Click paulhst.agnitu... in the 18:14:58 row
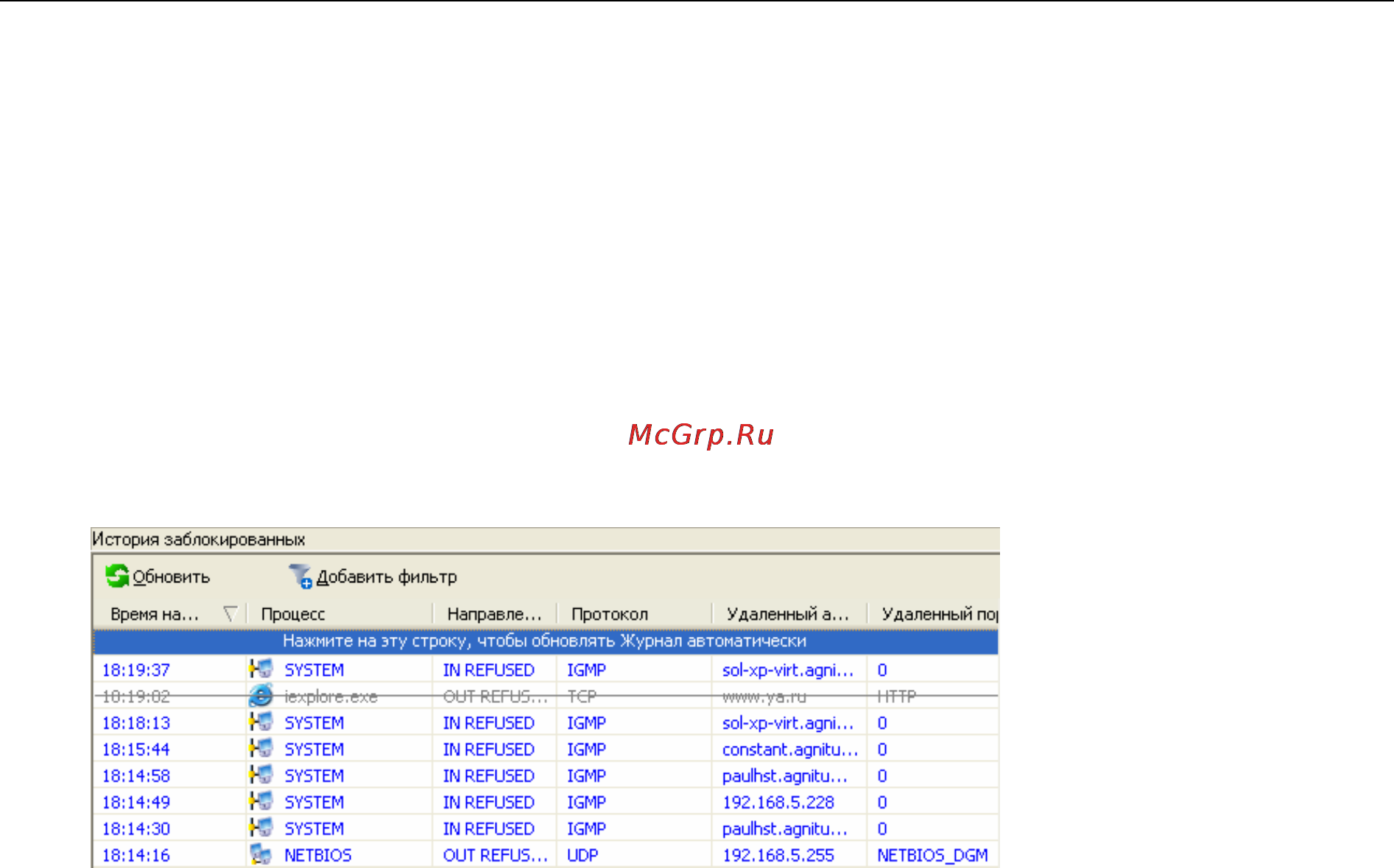This screenshot has height=868, width=1394. (x=785, y=776)
